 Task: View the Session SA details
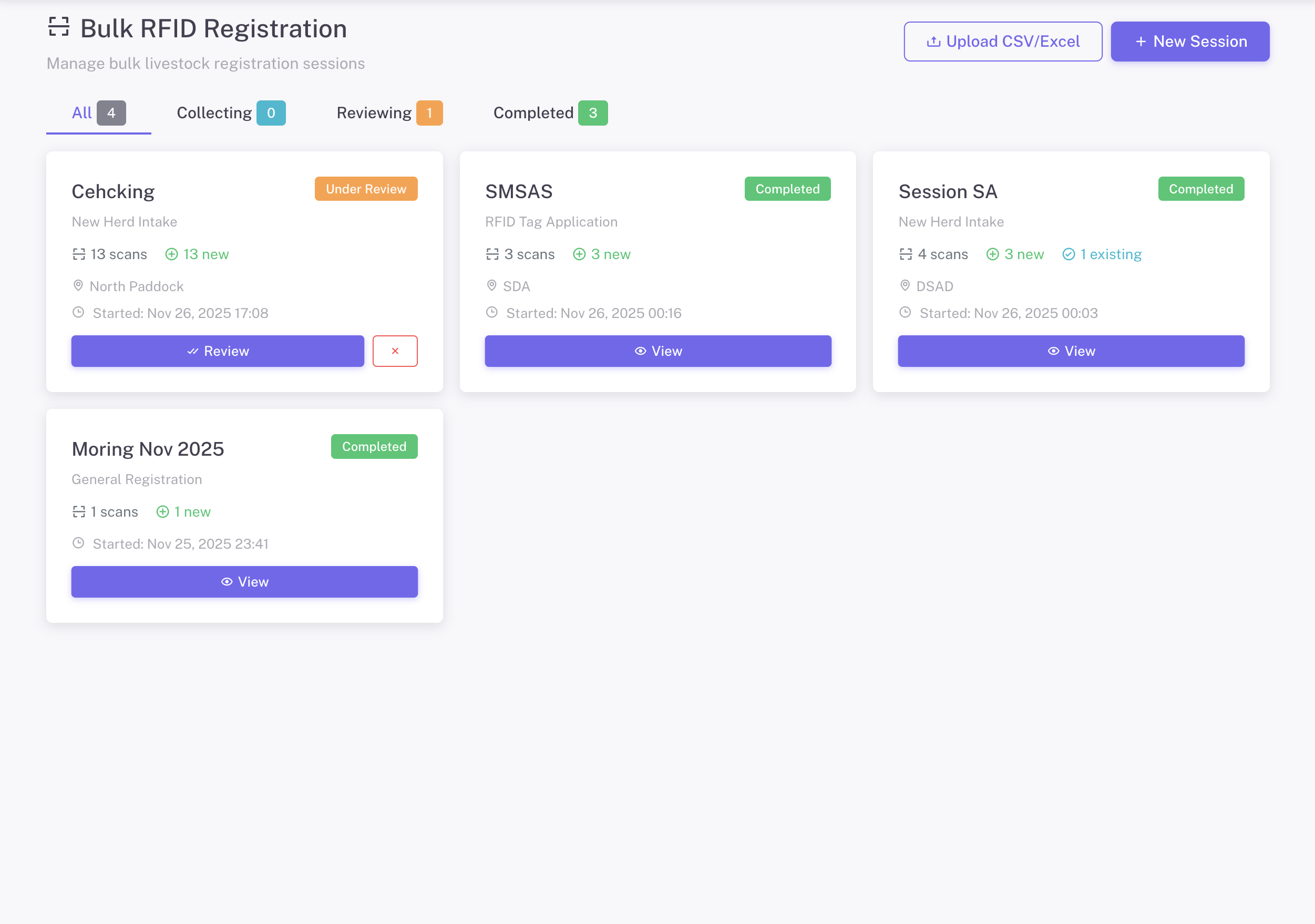[1071, 351]
